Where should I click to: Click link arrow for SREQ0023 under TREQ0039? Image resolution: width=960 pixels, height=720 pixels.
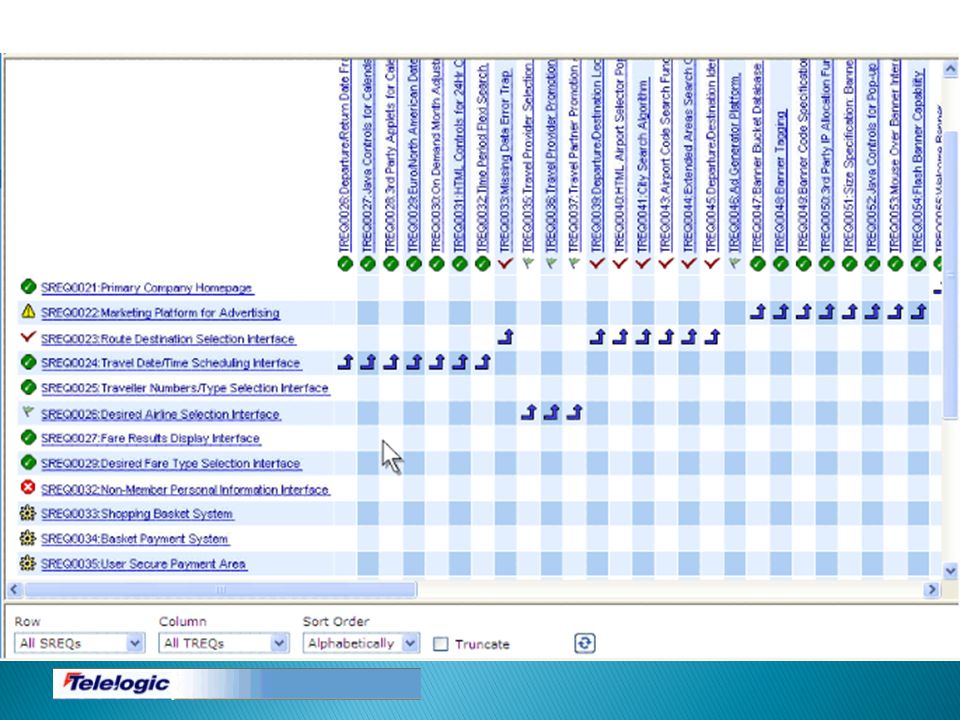[597, 337]
